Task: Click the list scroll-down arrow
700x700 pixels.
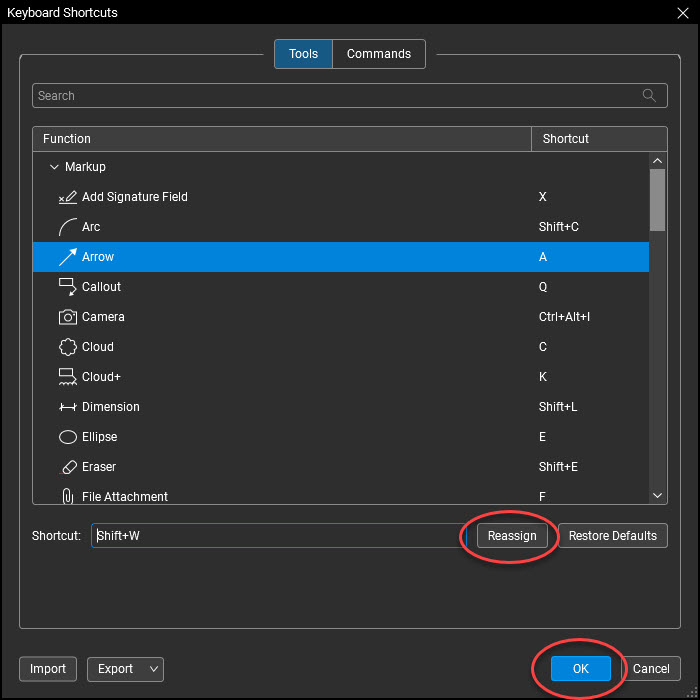Action: [657, 495]
